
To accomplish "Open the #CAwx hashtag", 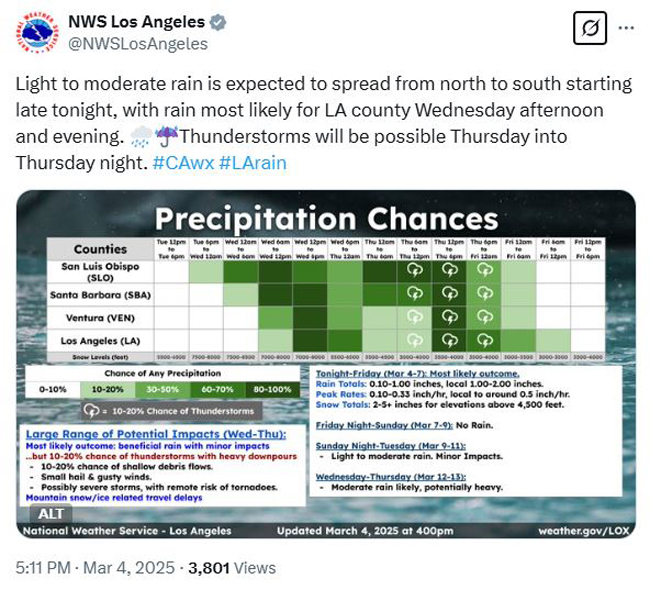I will [x=183, y=163].
